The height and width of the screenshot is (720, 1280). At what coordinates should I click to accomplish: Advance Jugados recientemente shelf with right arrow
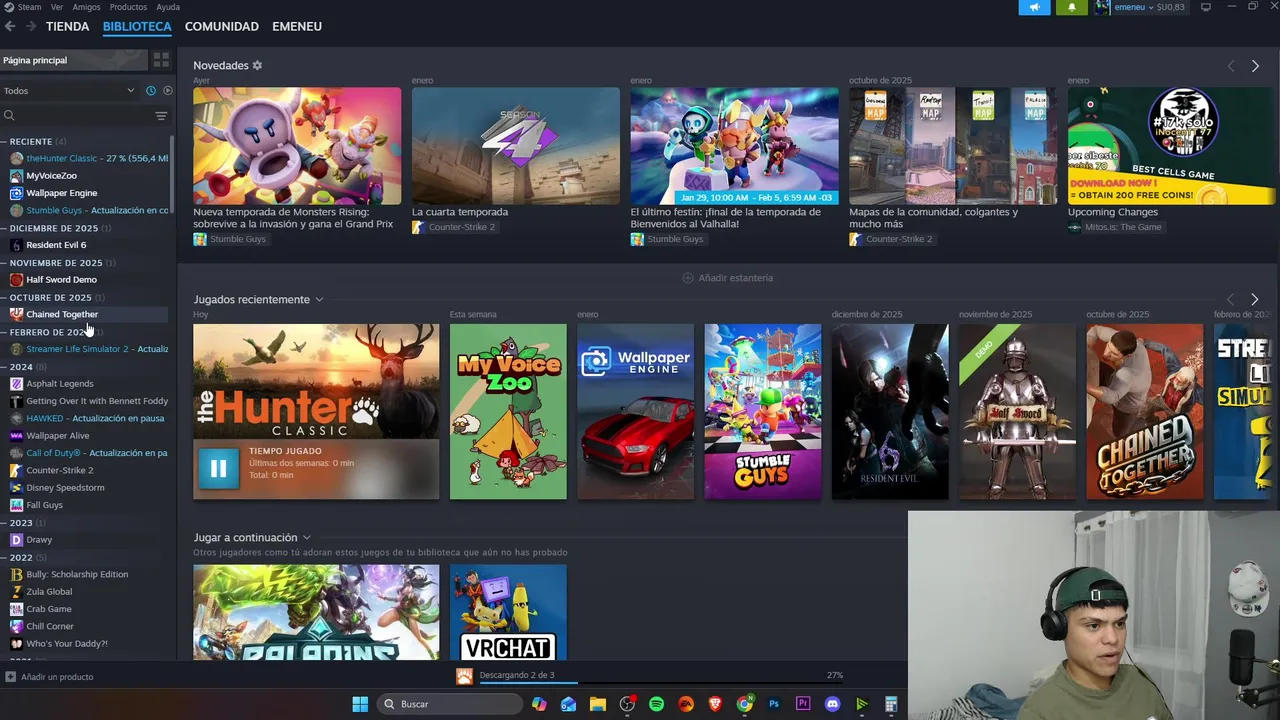(1255, 299)
